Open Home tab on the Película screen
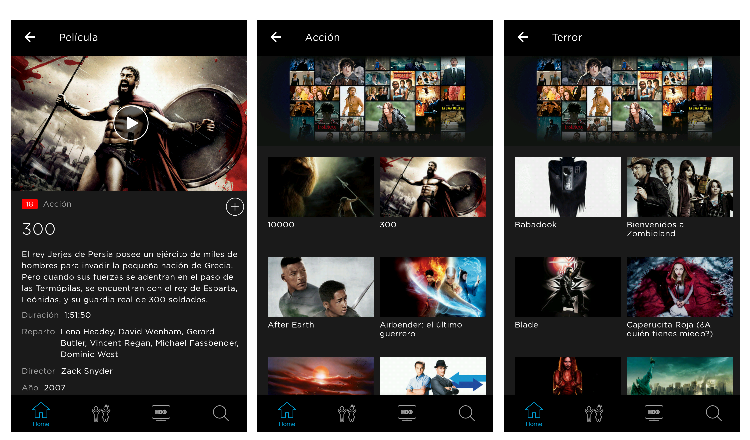The height and width of the screenshot is (440, 750). click(x=41, y=413)
